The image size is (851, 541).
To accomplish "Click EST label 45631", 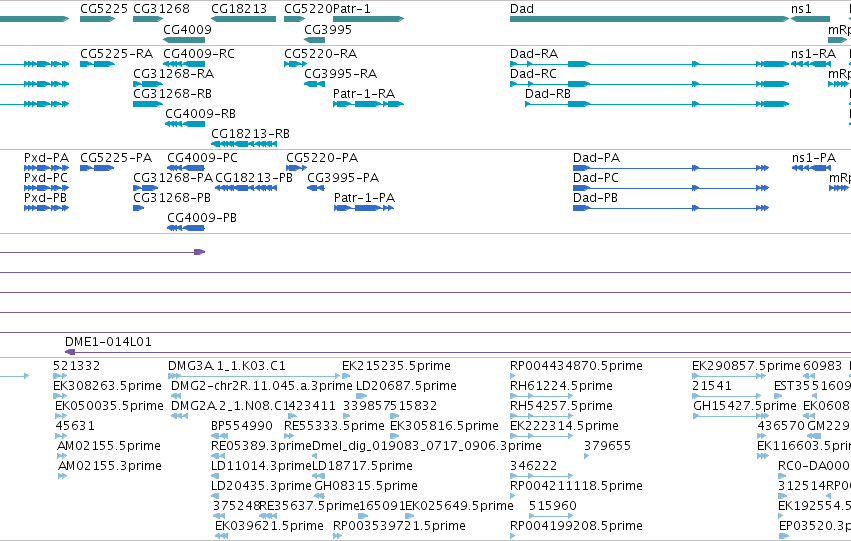I will [x=75, y=427].
